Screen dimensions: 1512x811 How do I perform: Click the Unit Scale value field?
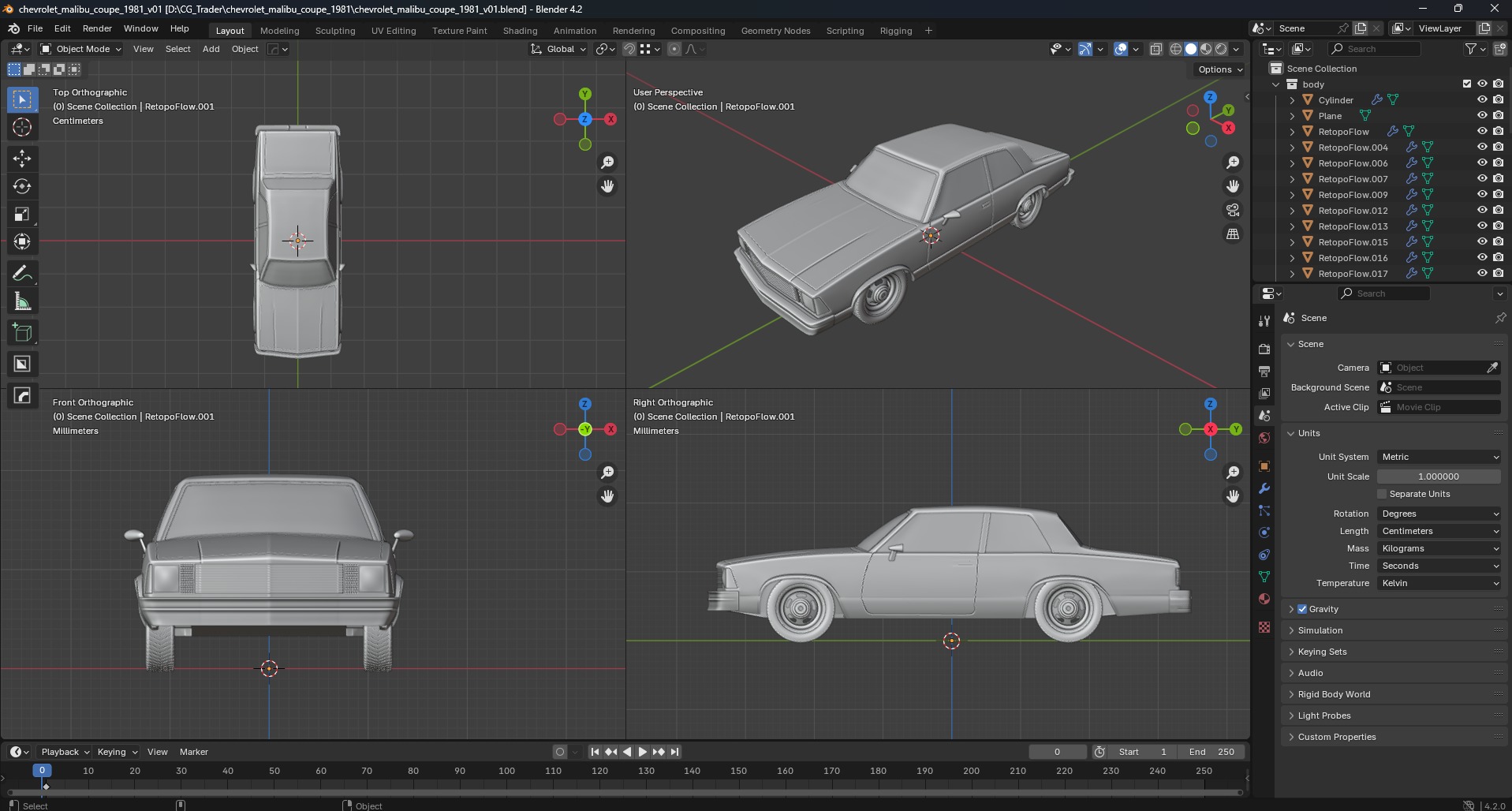tap(1438, 477)
